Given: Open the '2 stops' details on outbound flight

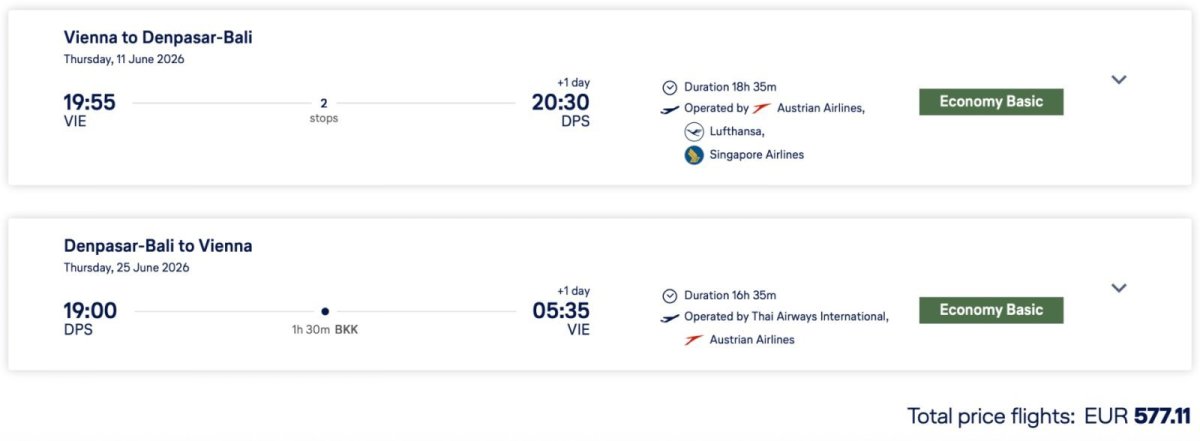Looking at the screenshot, I should (x=323, y=110).
